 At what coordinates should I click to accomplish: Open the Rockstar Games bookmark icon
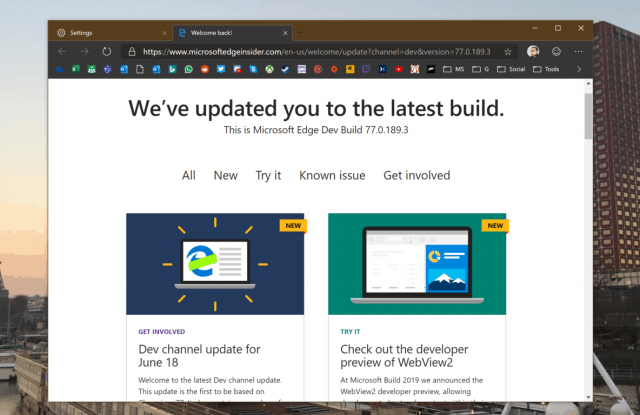tap(350, 69)
